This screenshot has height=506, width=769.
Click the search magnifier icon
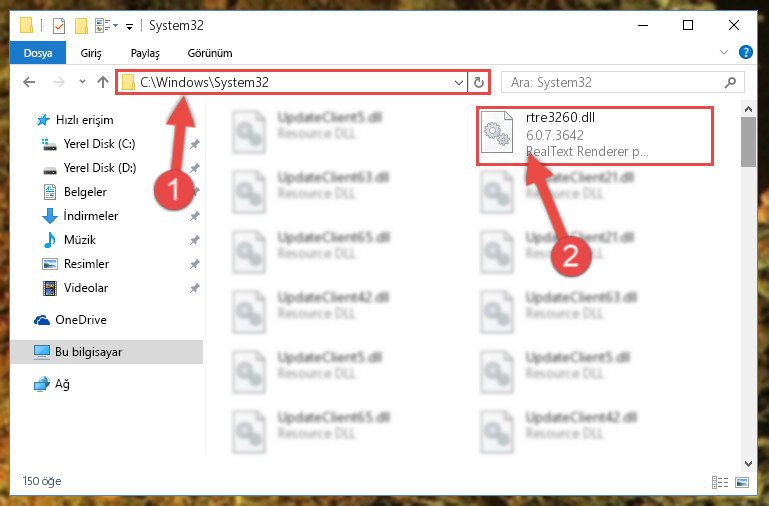(x=730, y=82)
